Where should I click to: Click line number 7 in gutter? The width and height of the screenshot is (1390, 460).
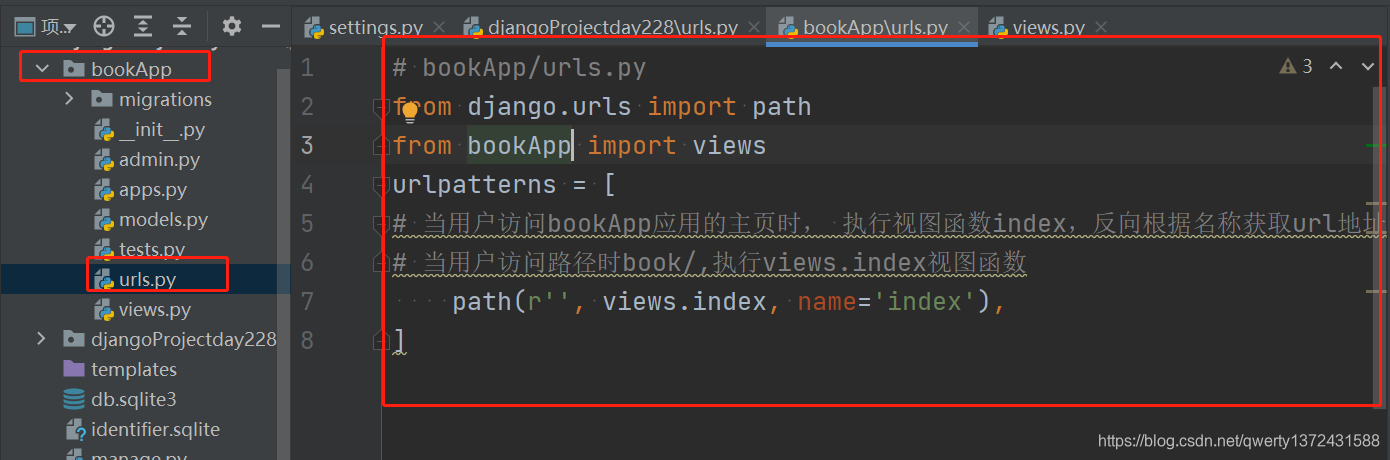(x=307, y=301)
